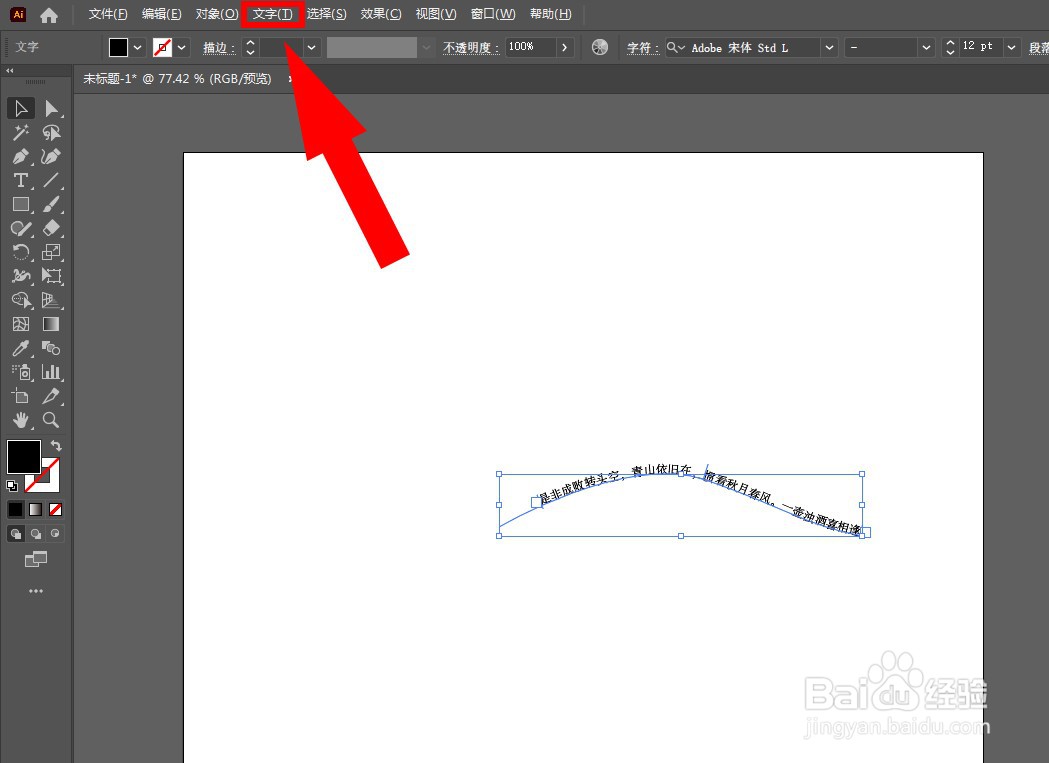Open the 视图(V) menu
The height and width of the screenshot is (763, 1049).
point(436,14)
